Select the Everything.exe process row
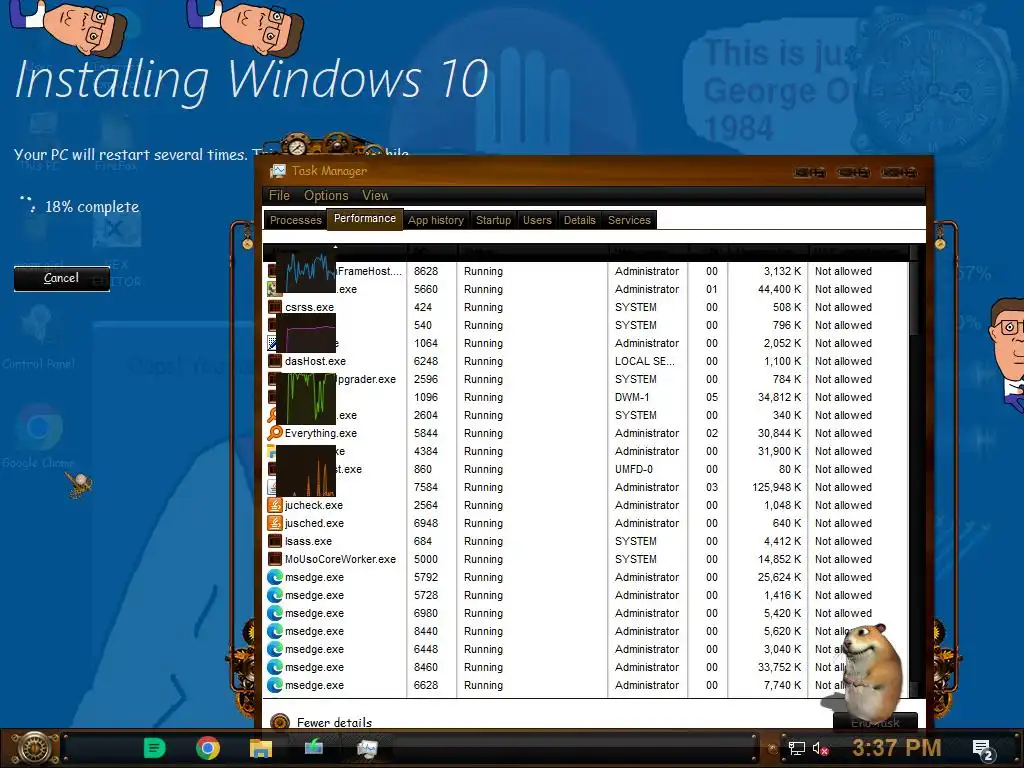Image resolution: width=1024 pixels, height=768 pixels. (x=584, y=433)
